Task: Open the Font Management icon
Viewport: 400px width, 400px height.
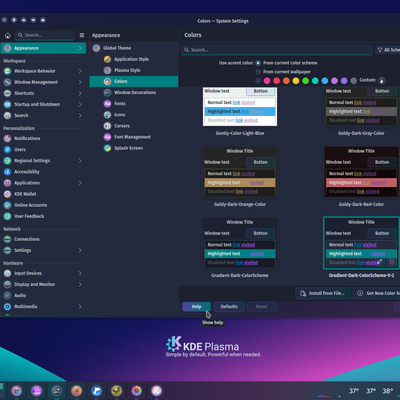Action: [x=107, y=137]
